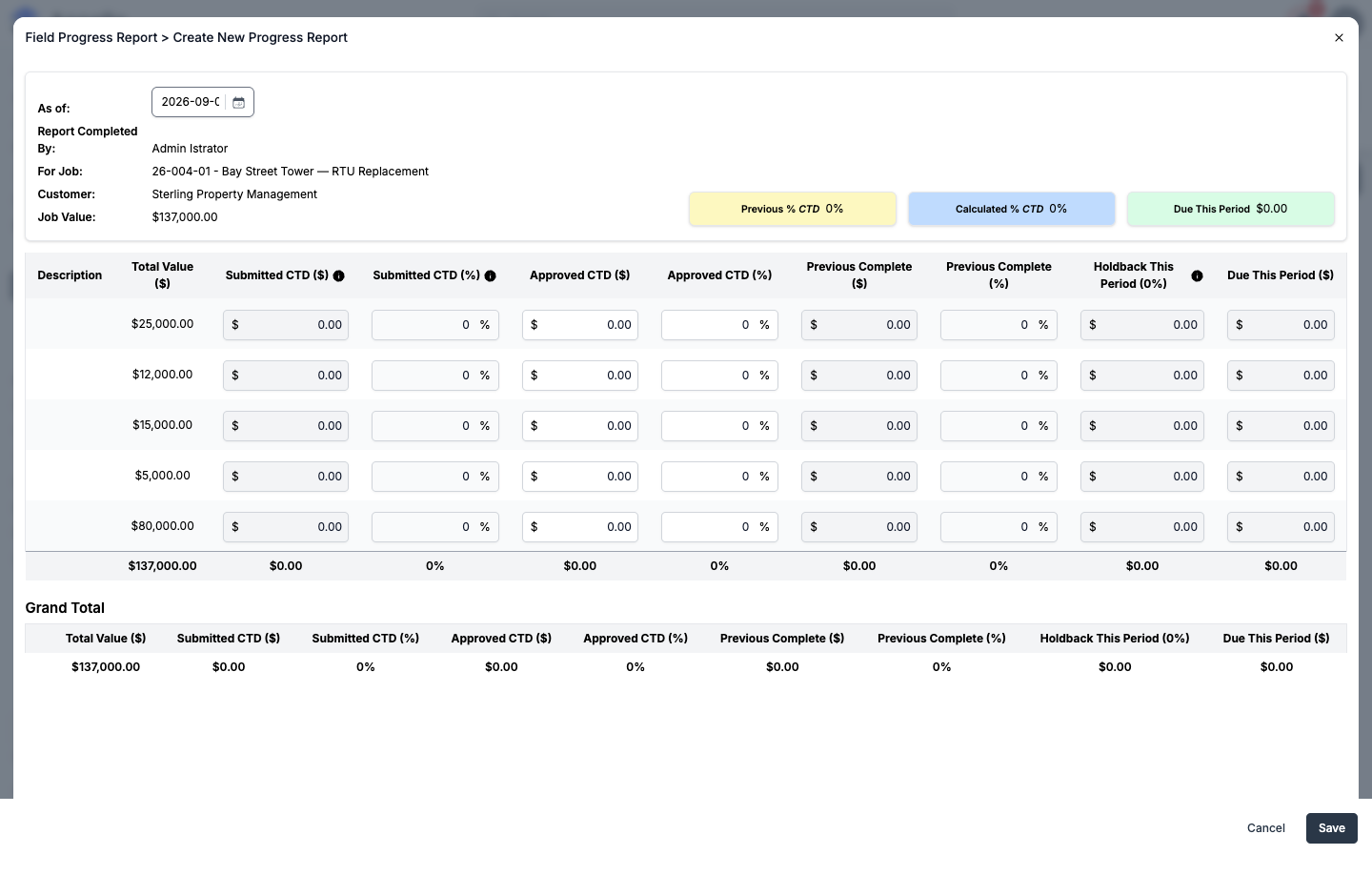
Task: Cancel the new progress report
Action: (1265, 828)
